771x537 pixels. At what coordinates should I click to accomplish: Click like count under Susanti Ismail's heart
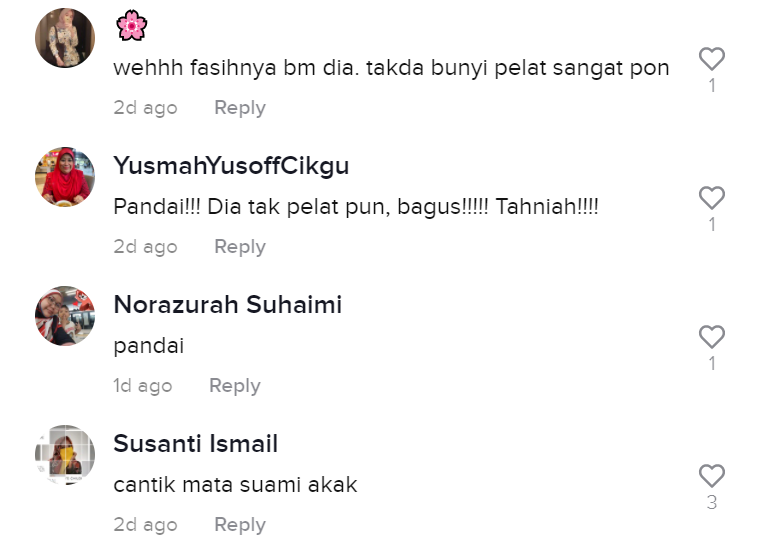click(x=711, y=503)
